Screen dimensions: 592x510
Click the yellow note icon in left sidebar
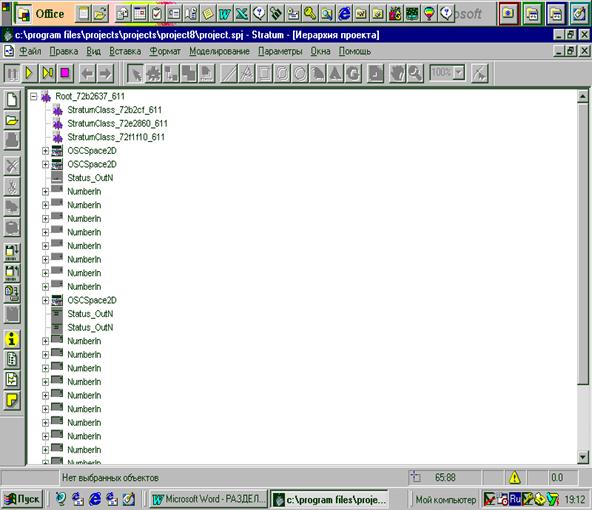coord(12,400)
